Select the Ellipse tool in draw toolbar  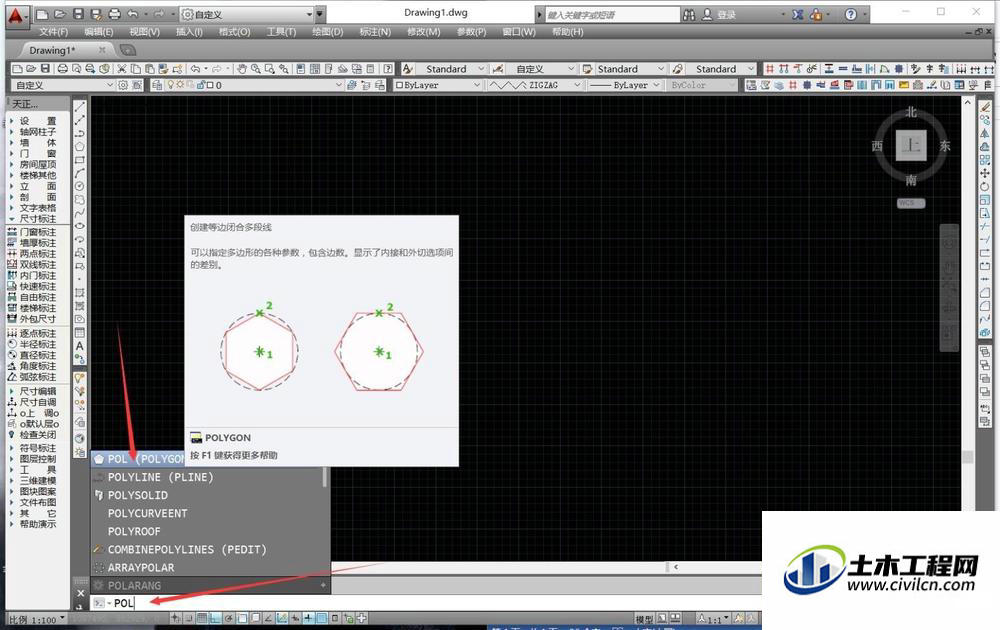(x=80, y=226)
